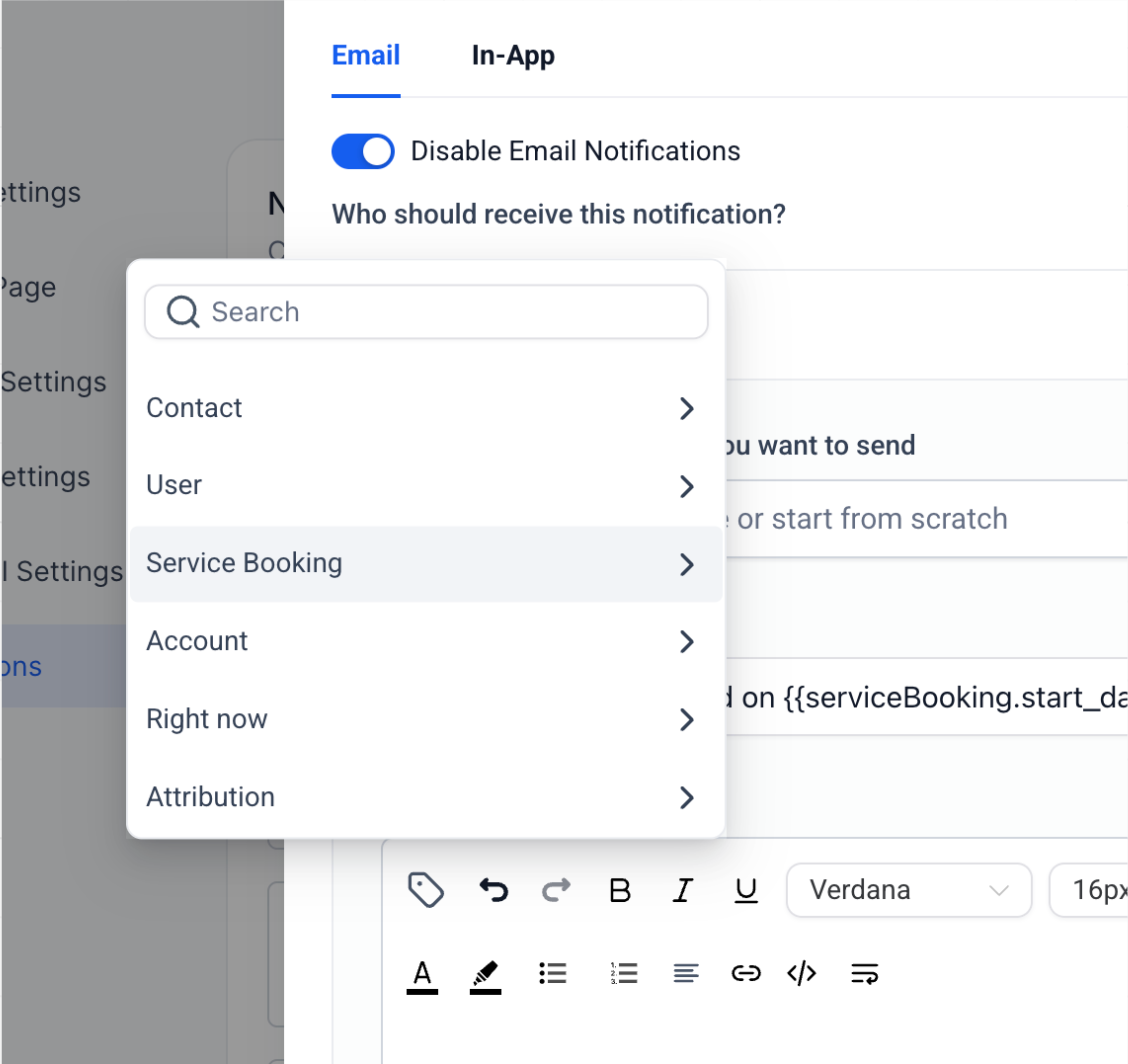
Task: Expand the Account merge field group
Action: point(426,641)
